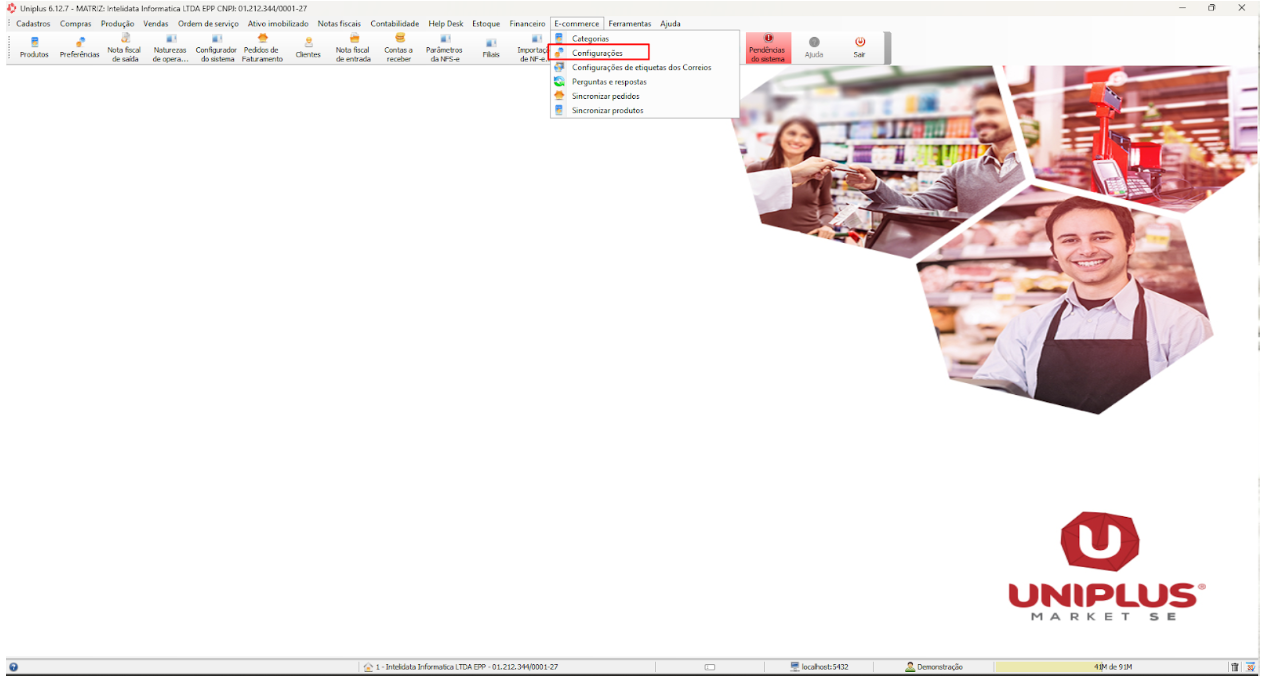Expand the Cadastros menu
Screen dimensions: 1267x677
pyautogui.click(x=33, y=23)
